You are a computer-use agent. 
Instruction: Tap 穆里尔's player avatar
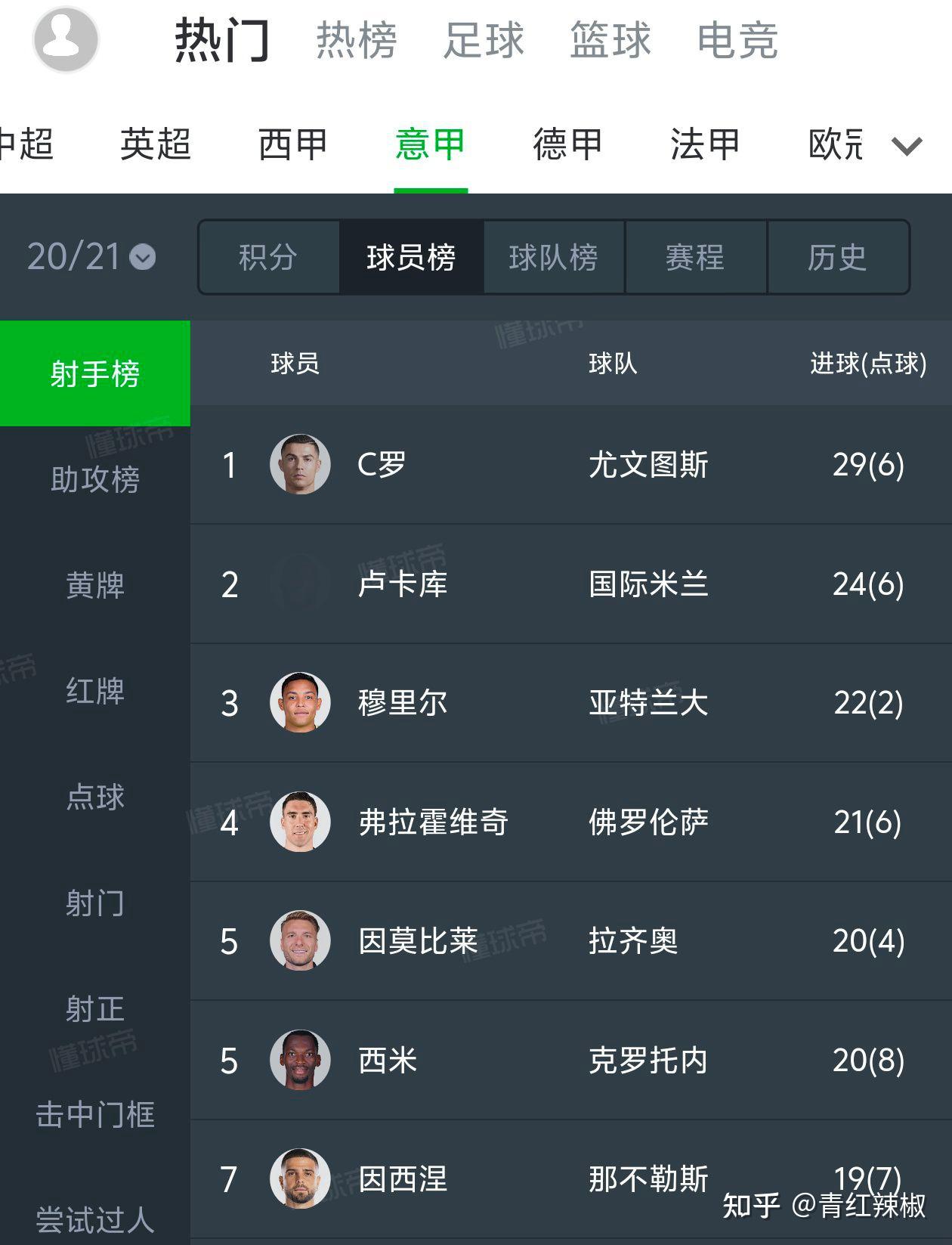pyautogui.click(x=300, y=702)
